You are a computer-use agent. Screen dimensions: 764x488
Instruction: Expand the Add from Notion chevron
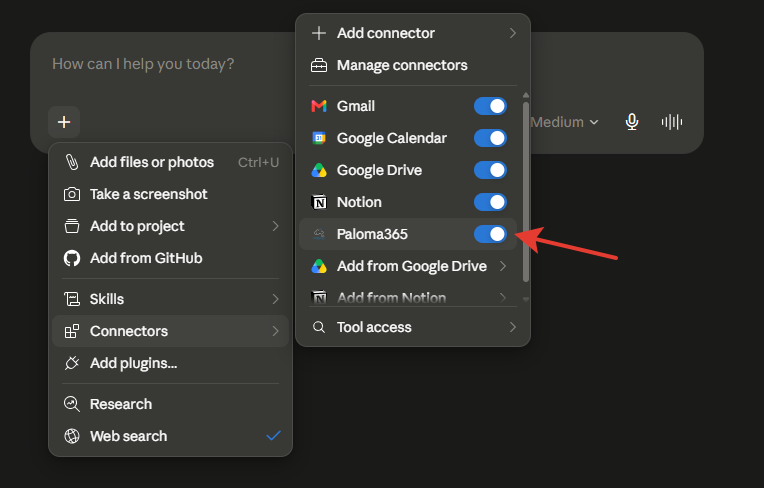(x=503, y=298)
